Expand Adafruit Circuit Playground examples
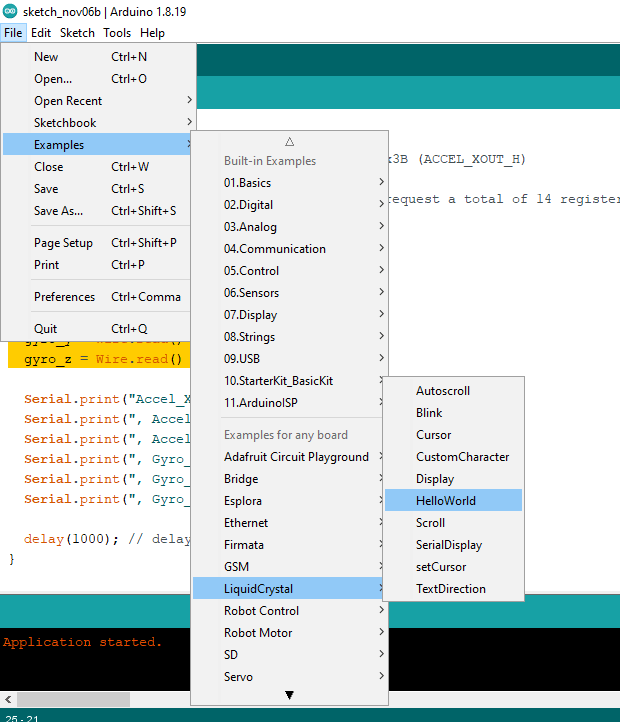The width and height of the screenshot is (620, 722). [x=288, y=457]
